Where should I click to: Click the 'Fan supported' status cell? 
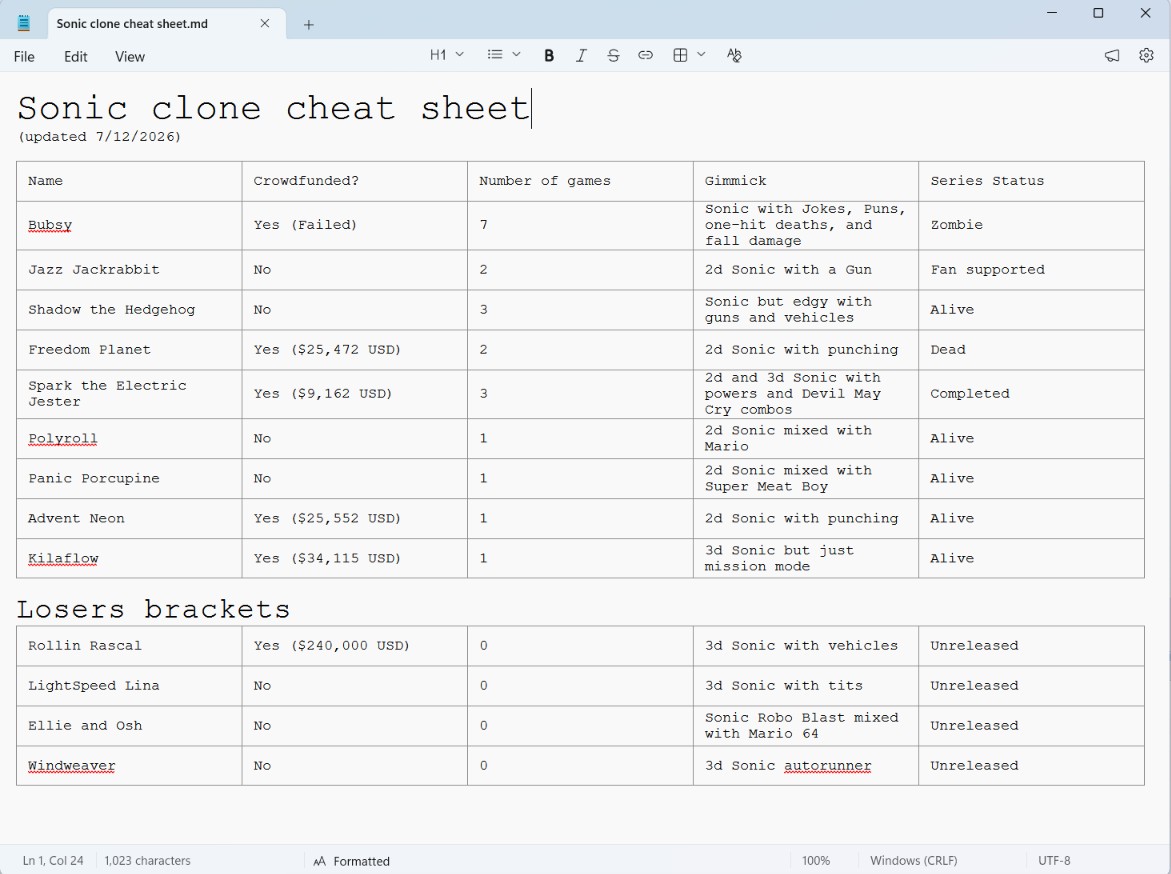point(1031,270)
